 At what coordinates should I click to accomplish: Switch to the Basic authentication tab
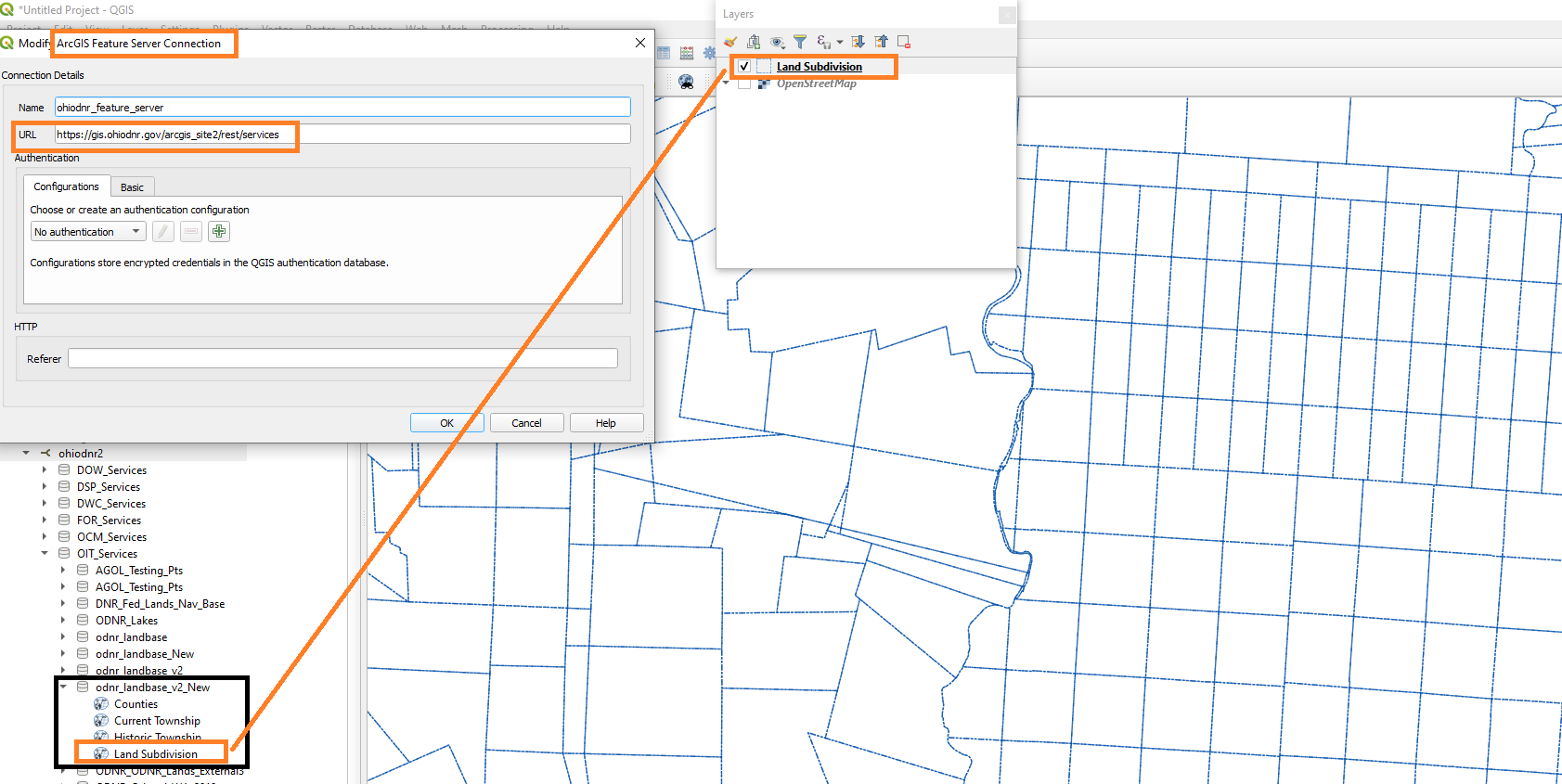[132, 187]
